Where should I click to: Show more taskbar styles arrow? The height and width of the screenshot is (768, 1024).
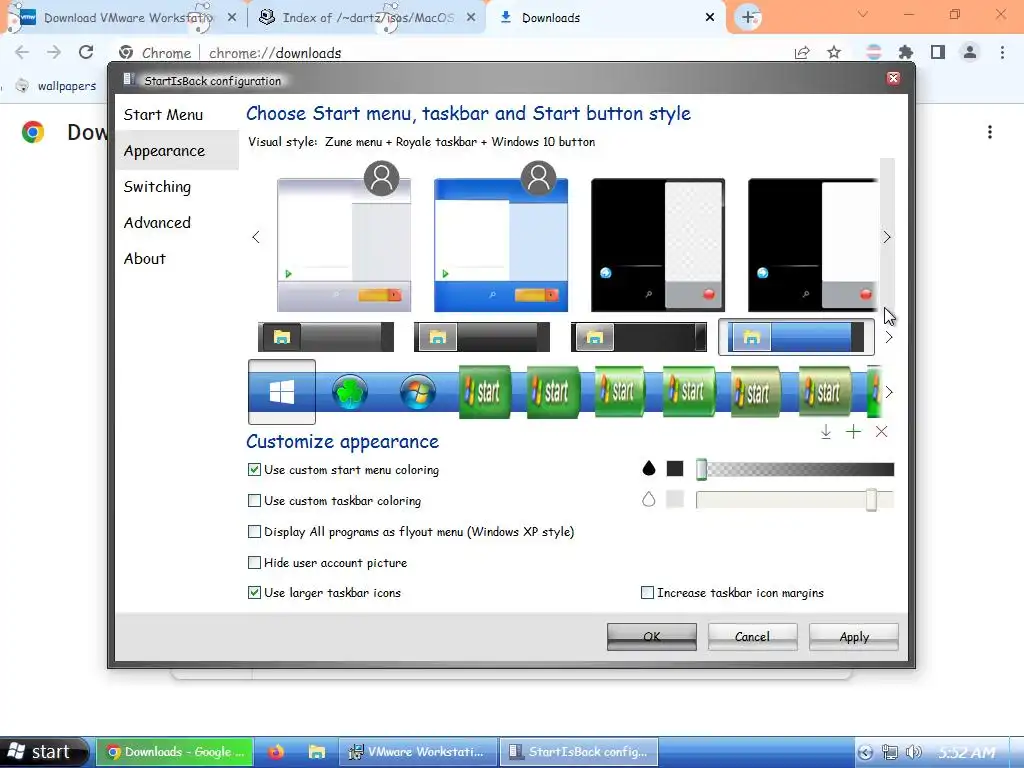pyautogui.click(x=888, y=338)
